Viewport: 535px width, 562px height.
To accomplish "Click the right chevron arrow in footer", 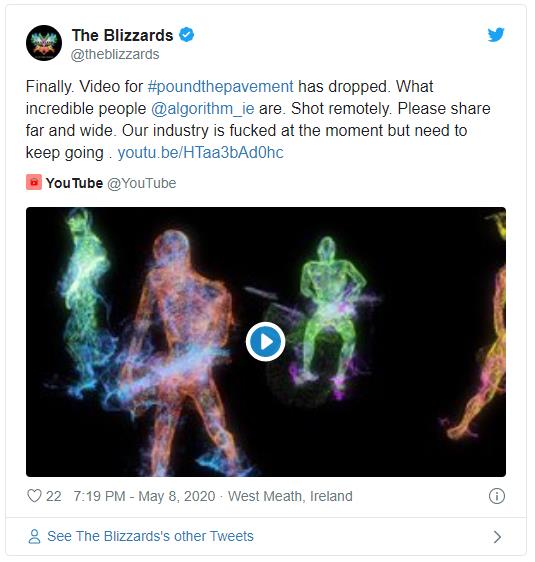I will click(x=497, y=537).
